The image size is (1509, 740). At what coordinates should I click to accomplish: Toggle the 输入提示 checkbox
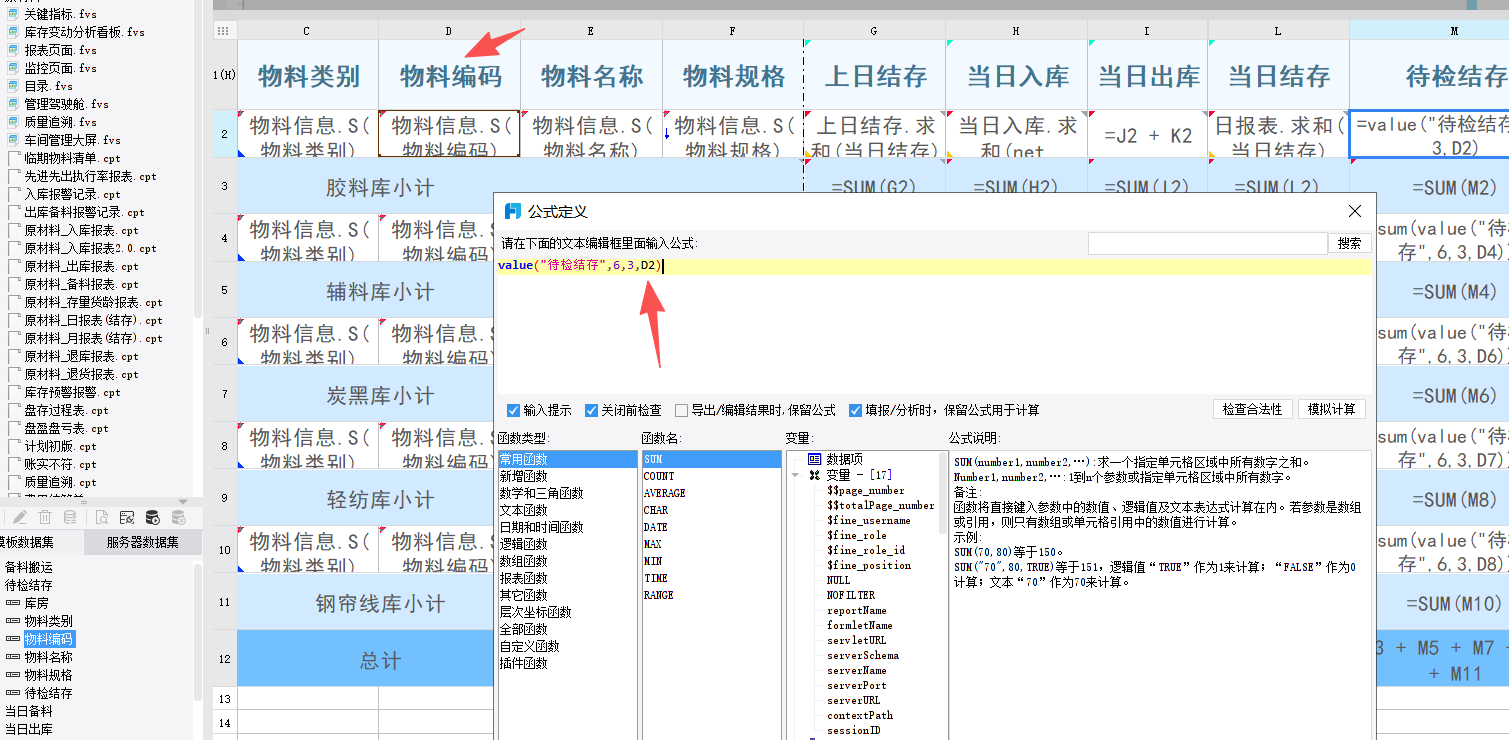click(x=514, y=410)
